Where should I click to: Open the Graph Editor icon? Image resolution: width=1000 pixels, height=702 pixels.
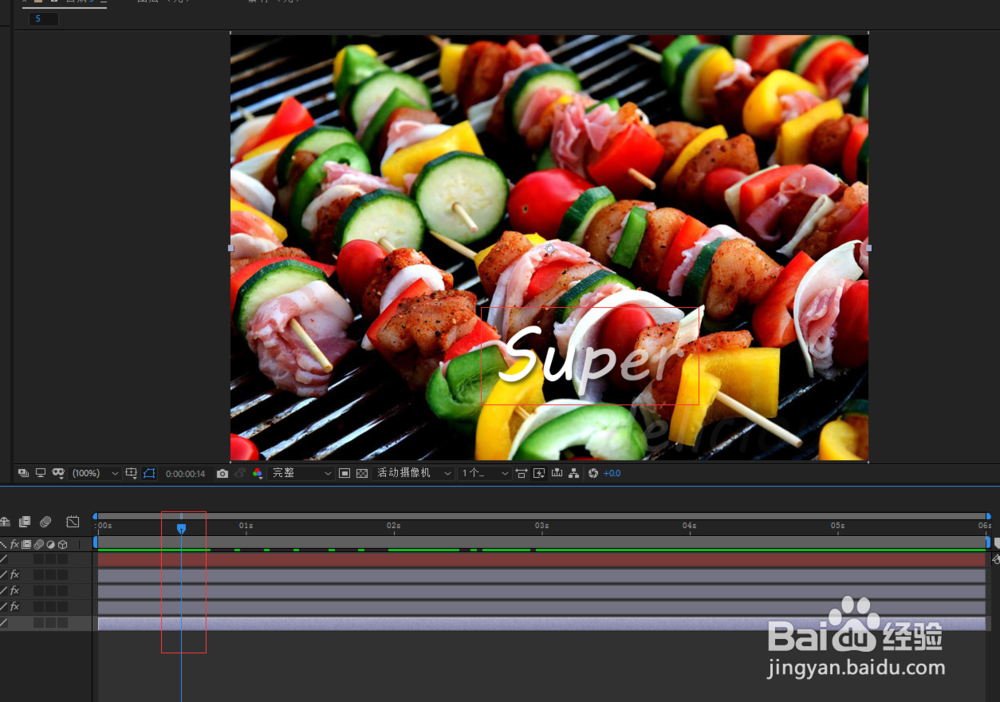coord(73,522)
